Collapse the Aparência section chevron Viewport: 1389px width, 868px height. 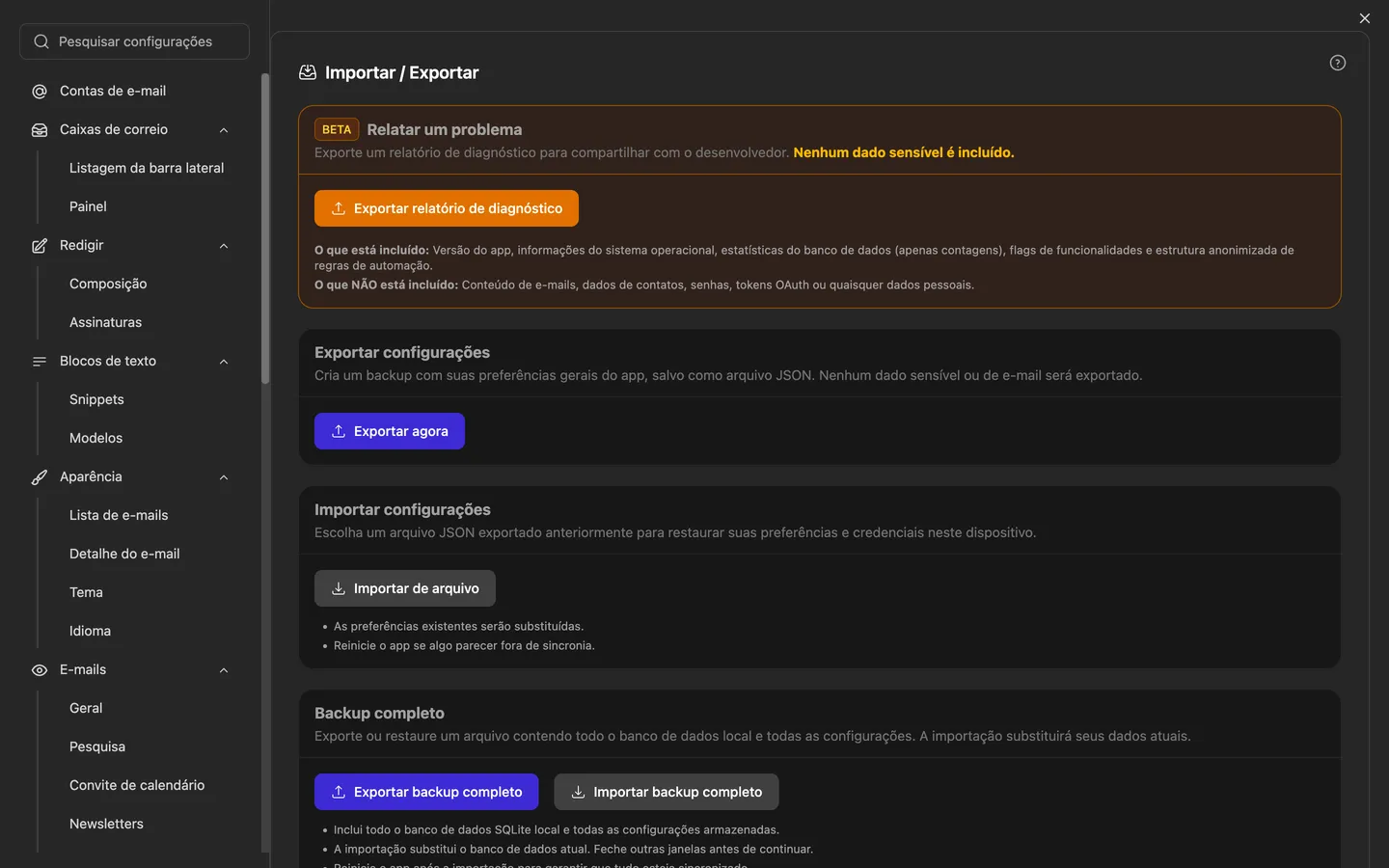224,477
